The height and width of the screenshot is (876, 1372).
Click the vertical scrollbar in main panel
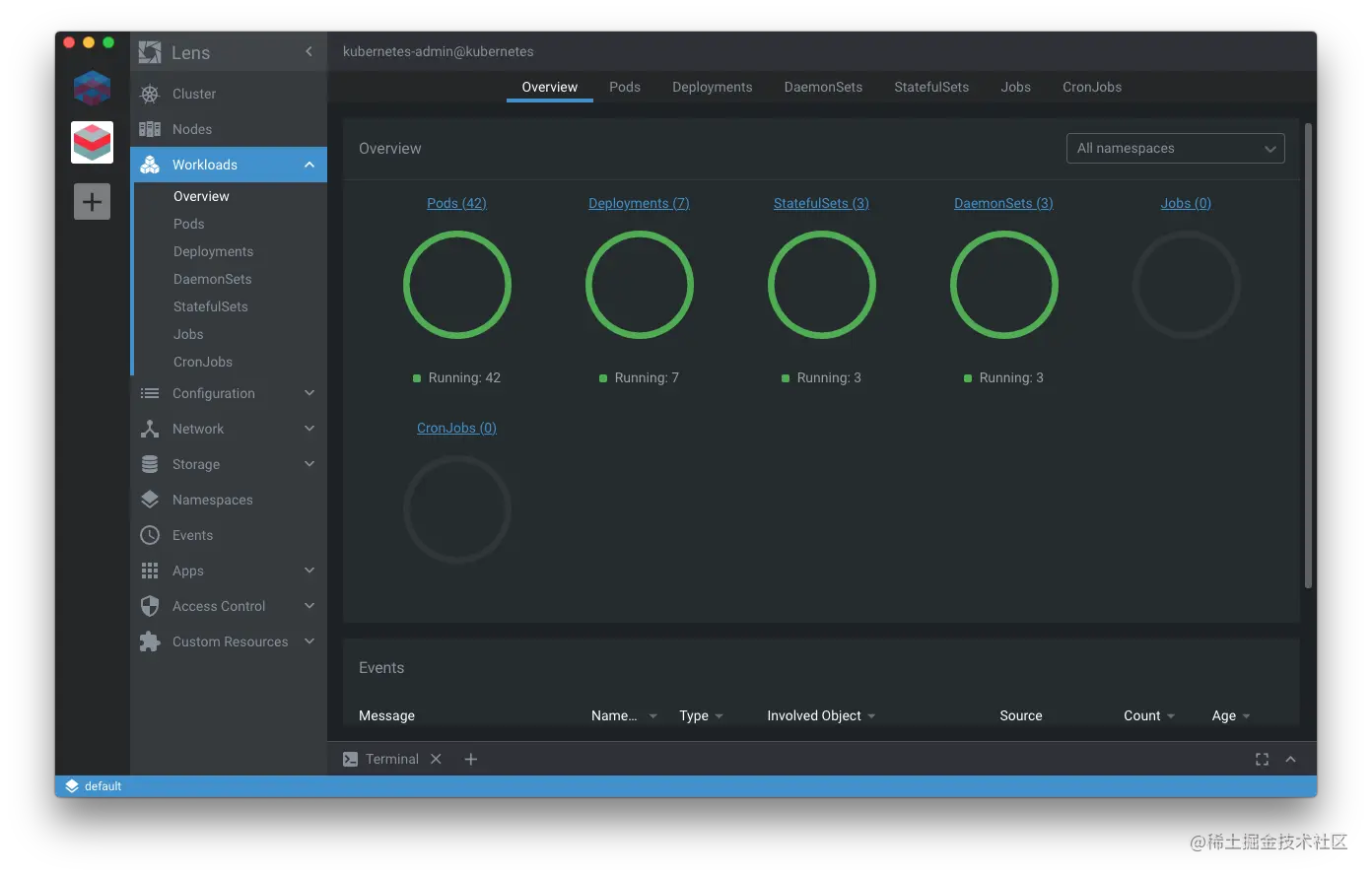(x=1308, y=356)
